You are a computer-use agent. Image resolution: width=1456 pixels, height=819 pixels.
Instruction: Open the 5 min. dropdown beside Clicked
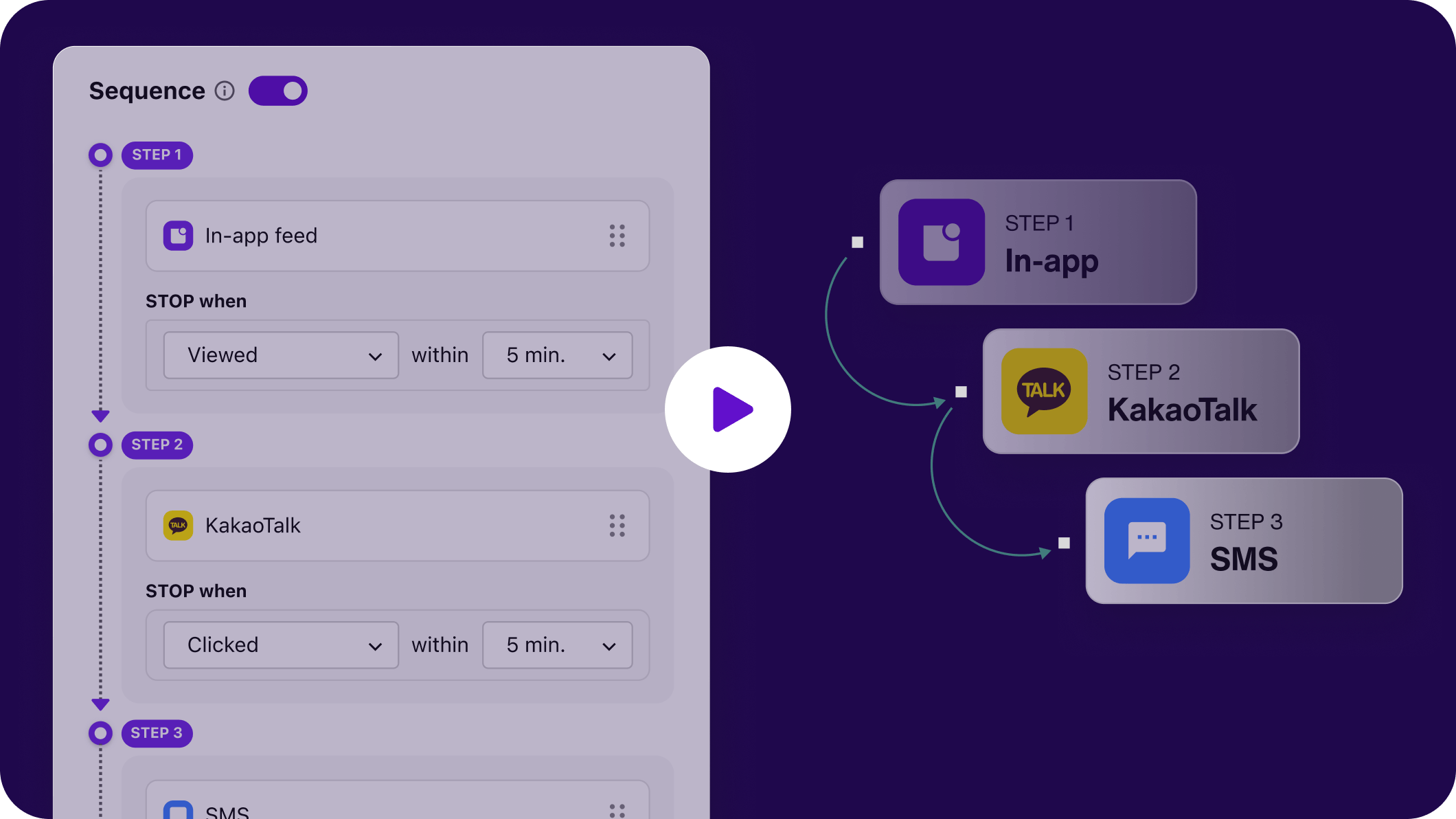[x=557, y=645]
